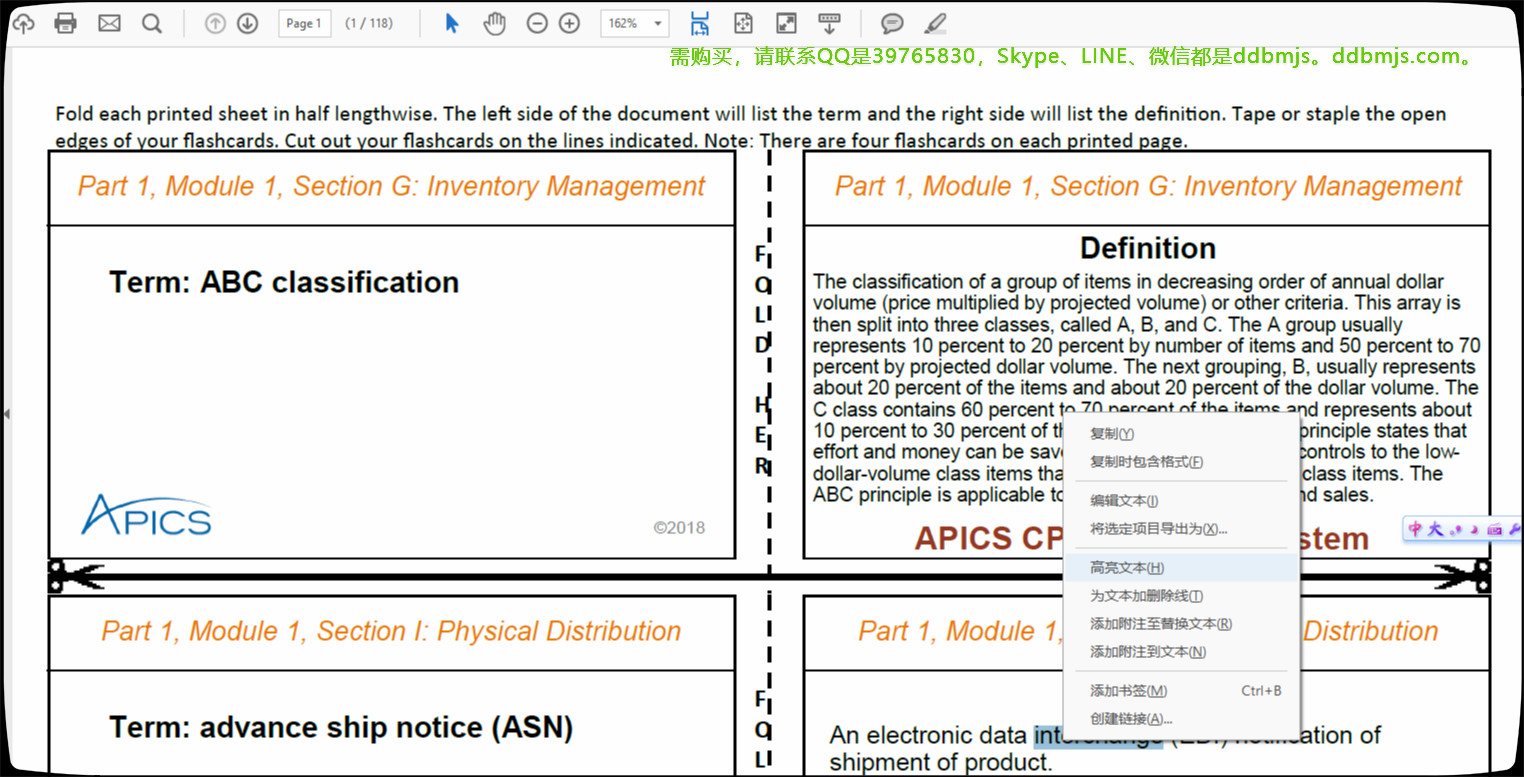This screenshot has height=777, width=1524.
Task: Click the ©2018 copyright text
Action: (x=679, y=527)
